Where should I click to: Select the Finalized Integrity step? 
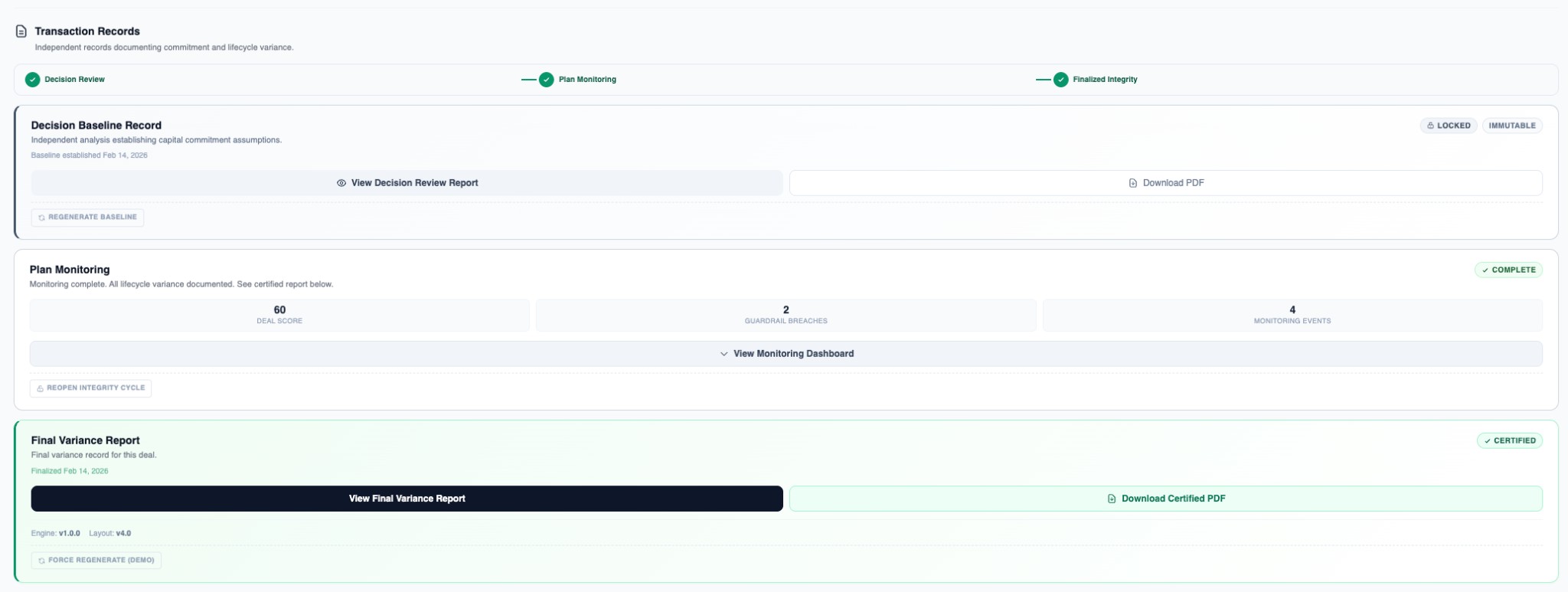[x=1096, y=80]
